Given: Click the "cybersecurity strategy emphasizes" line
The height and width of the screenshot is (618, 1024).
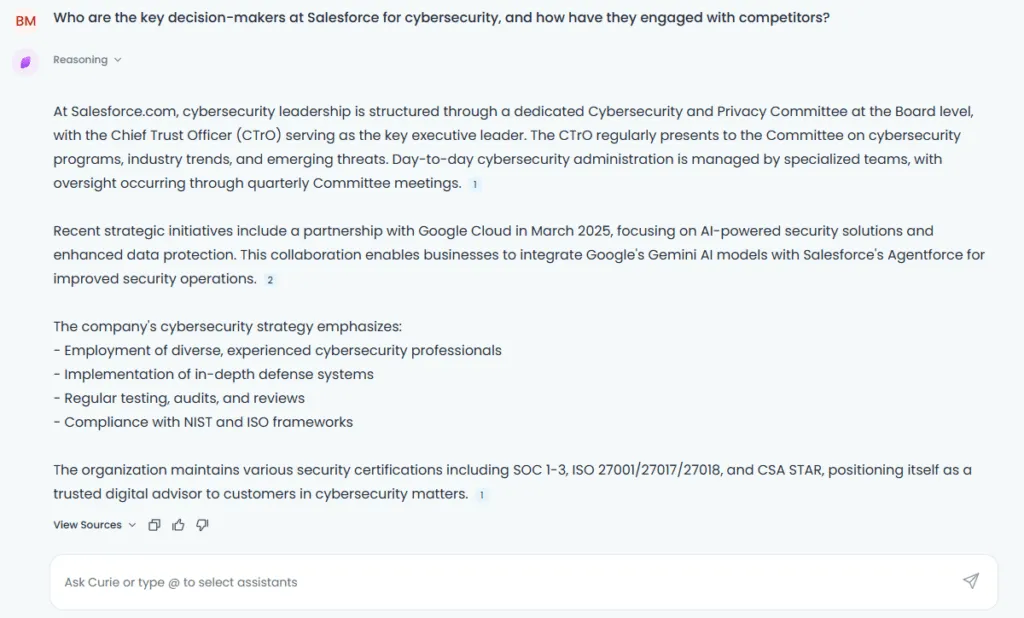Looking at the screenshot, I should coord(227,326).
